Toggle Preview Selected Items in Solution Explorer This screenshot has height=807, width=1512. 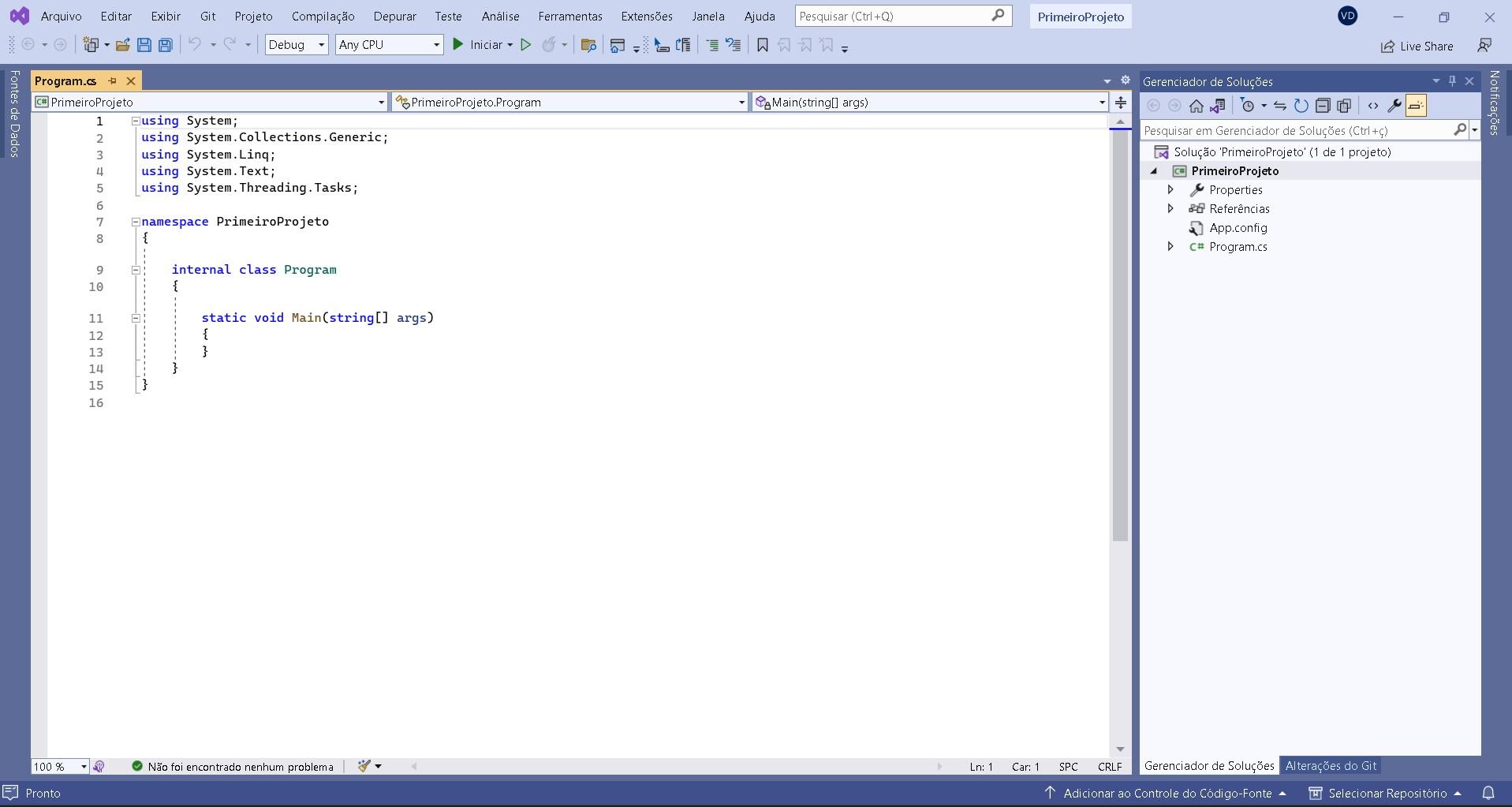point(1416,106)
